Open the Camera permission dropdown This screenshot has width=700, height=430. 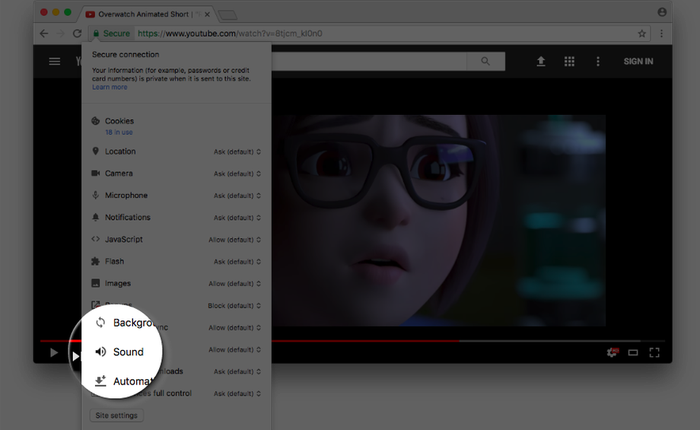[237, 174]
